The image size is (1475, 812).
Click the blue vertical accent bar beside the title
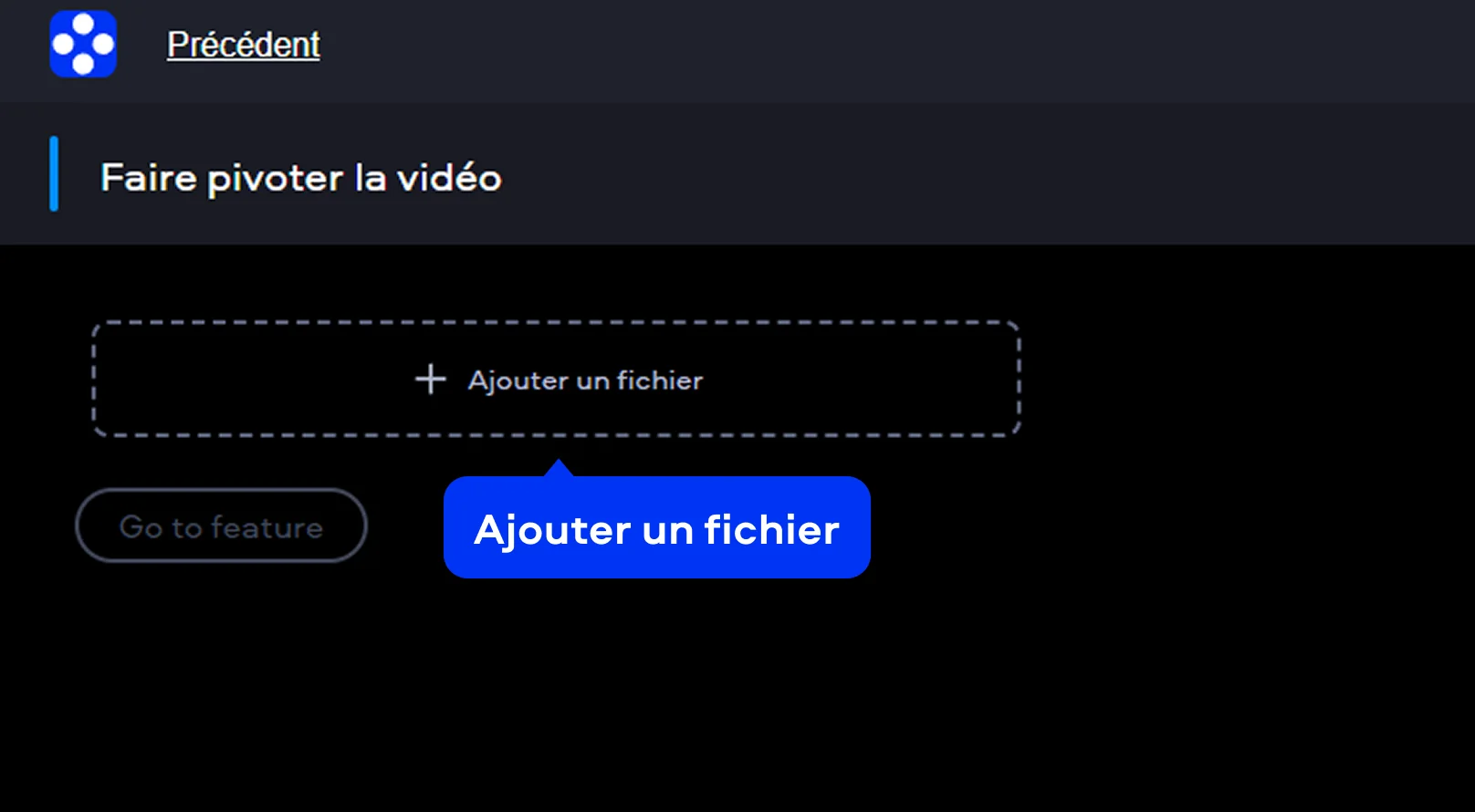[x=54, y=173]
